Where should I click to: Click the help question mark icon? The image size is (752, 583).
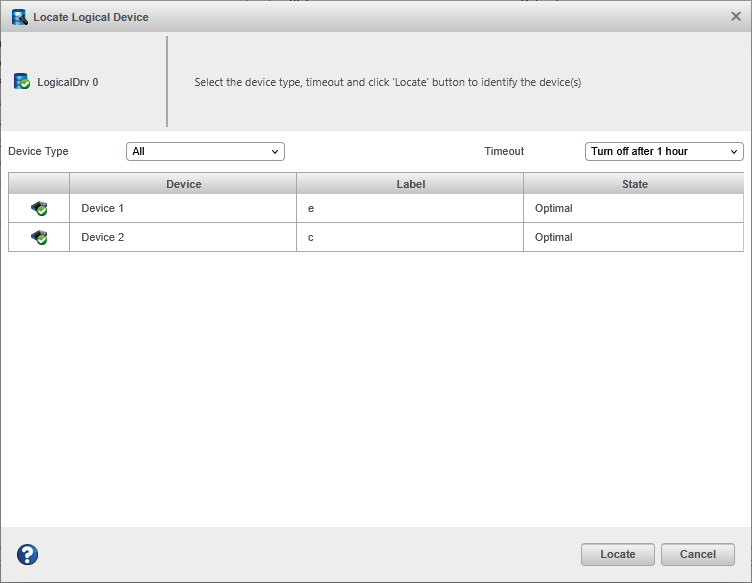click(28, 555)
